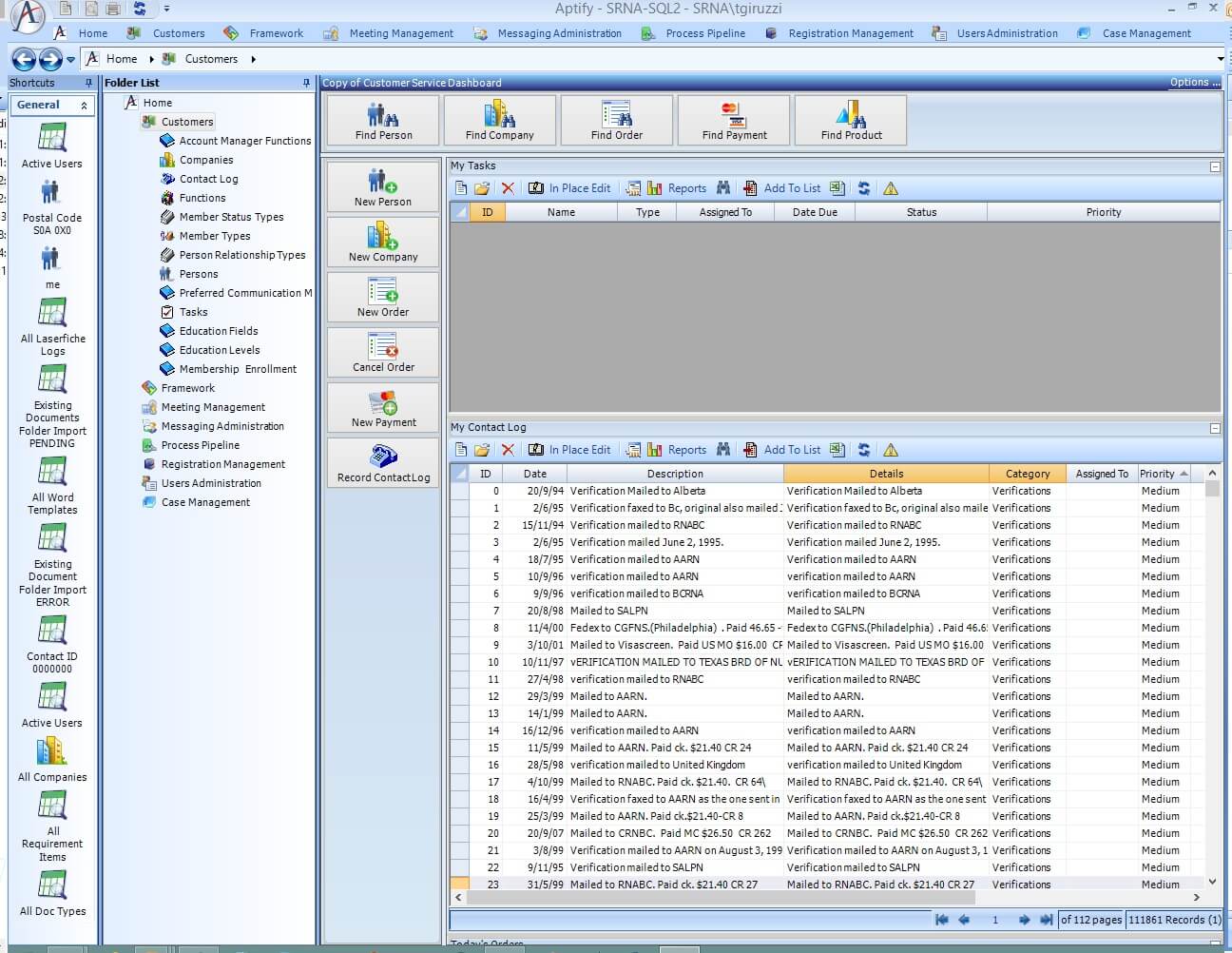Open the dashboard Options link

point(1194,83)
